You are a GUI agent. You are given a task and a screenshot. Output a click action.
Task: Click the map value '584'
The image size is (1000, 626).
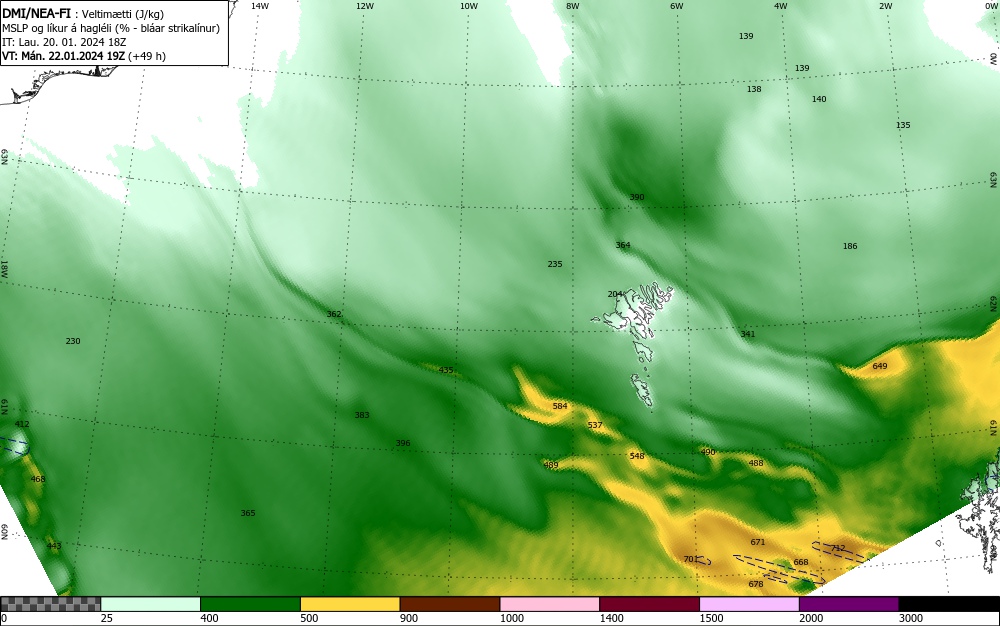click(560, 406)
